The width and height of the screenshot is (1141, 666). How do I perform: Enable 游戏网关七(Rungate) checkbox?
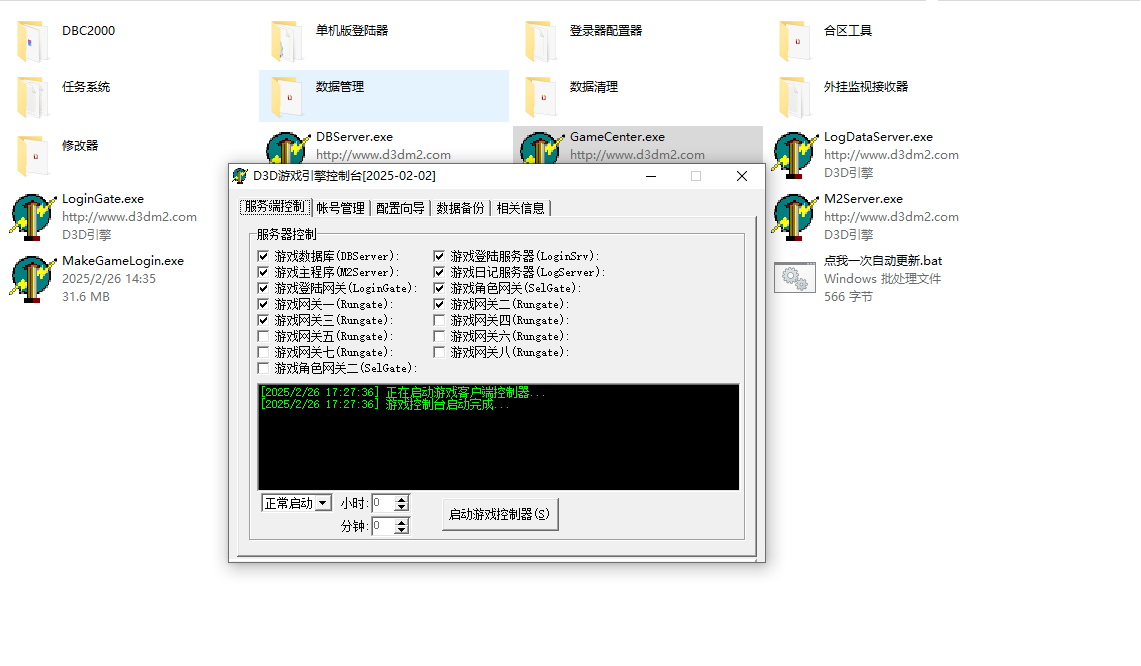tap(263, 352)
